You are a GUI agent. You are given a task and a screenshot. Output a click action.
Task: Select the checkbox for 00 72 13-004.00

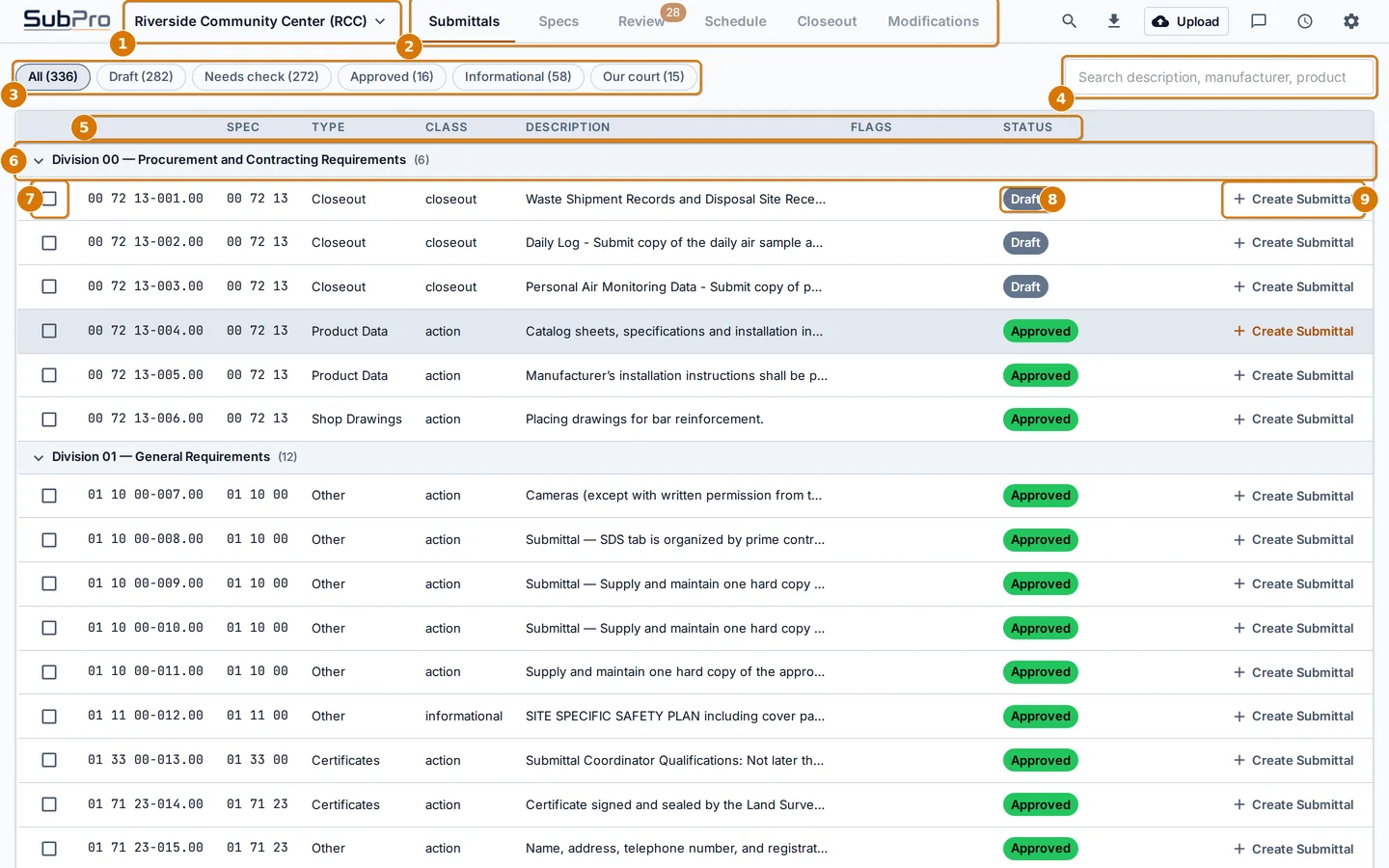click(x=49, y=331)
